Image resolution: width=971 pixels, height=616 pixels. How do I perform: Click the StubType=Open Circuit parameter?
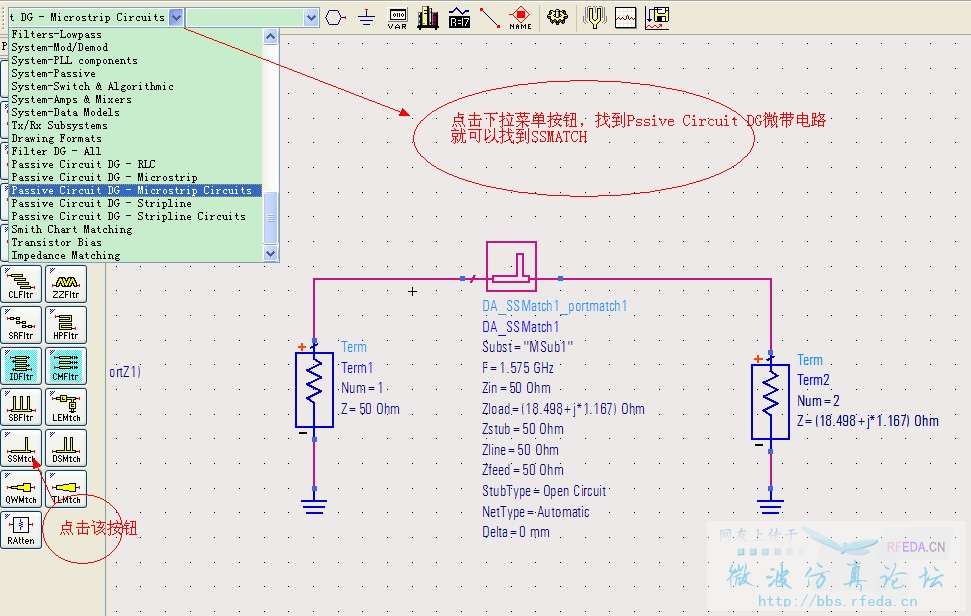point(544,491)
